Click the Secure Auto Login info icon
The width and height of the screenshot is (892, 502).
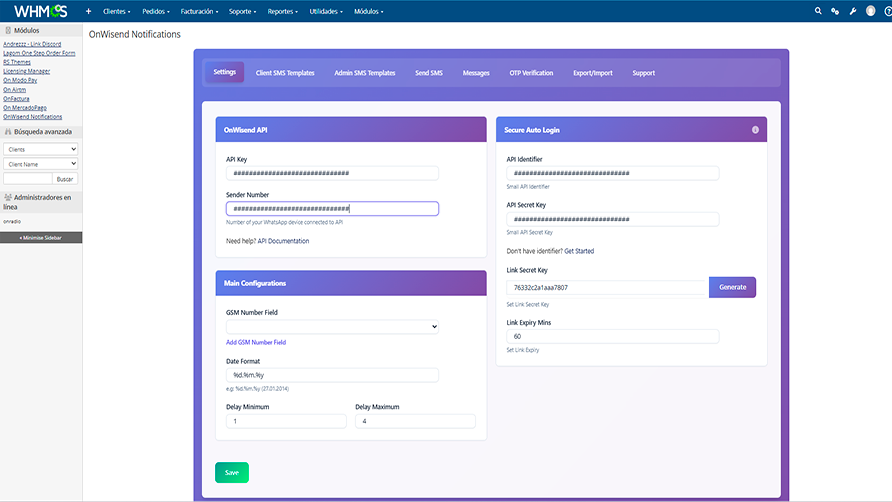point(755,130)
